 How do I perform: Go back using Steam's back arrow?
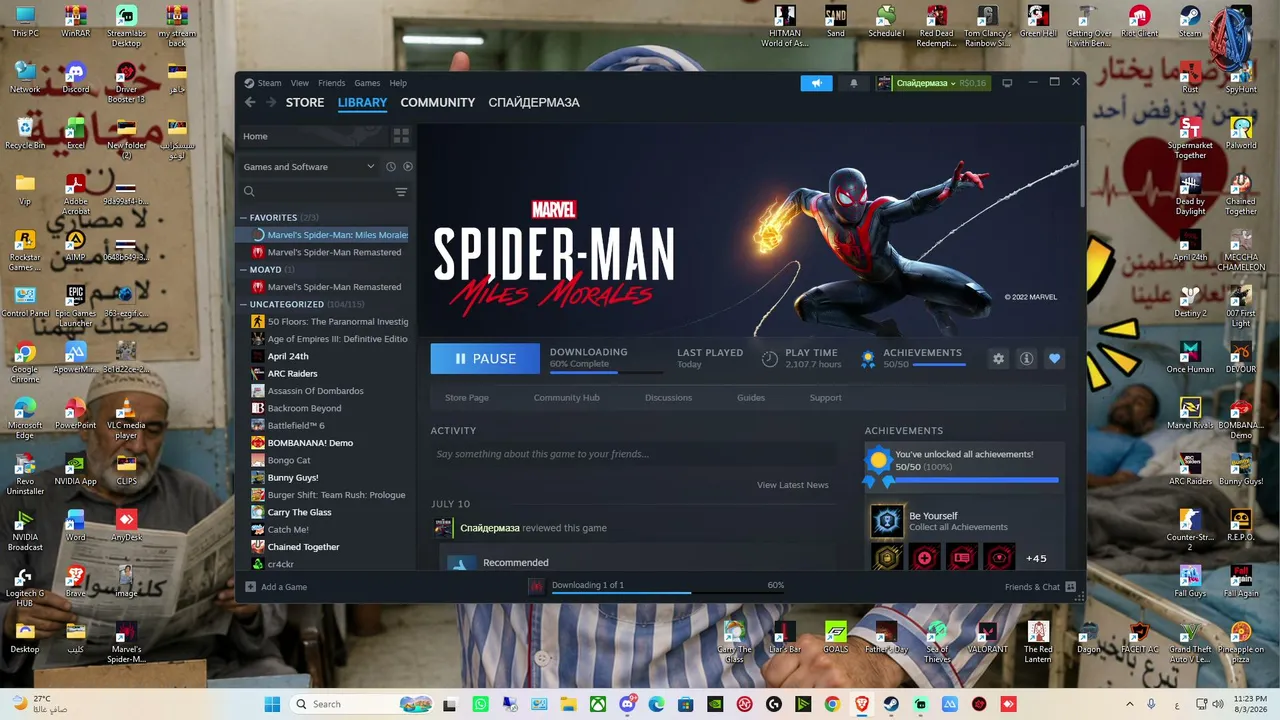click(x=250, y=102)
